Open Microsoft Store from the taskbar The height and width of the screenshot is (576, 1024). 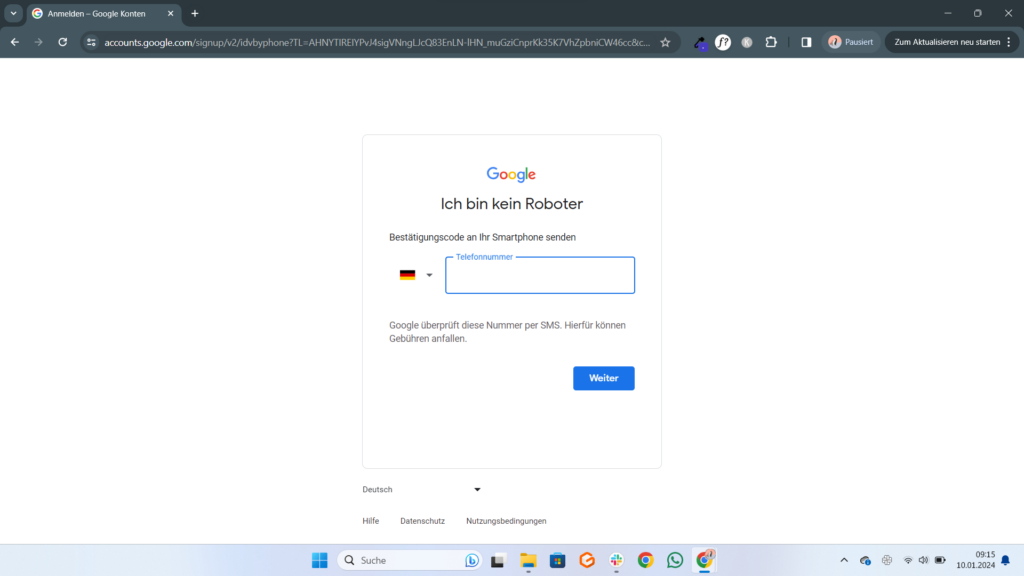(x=558, y=560)
